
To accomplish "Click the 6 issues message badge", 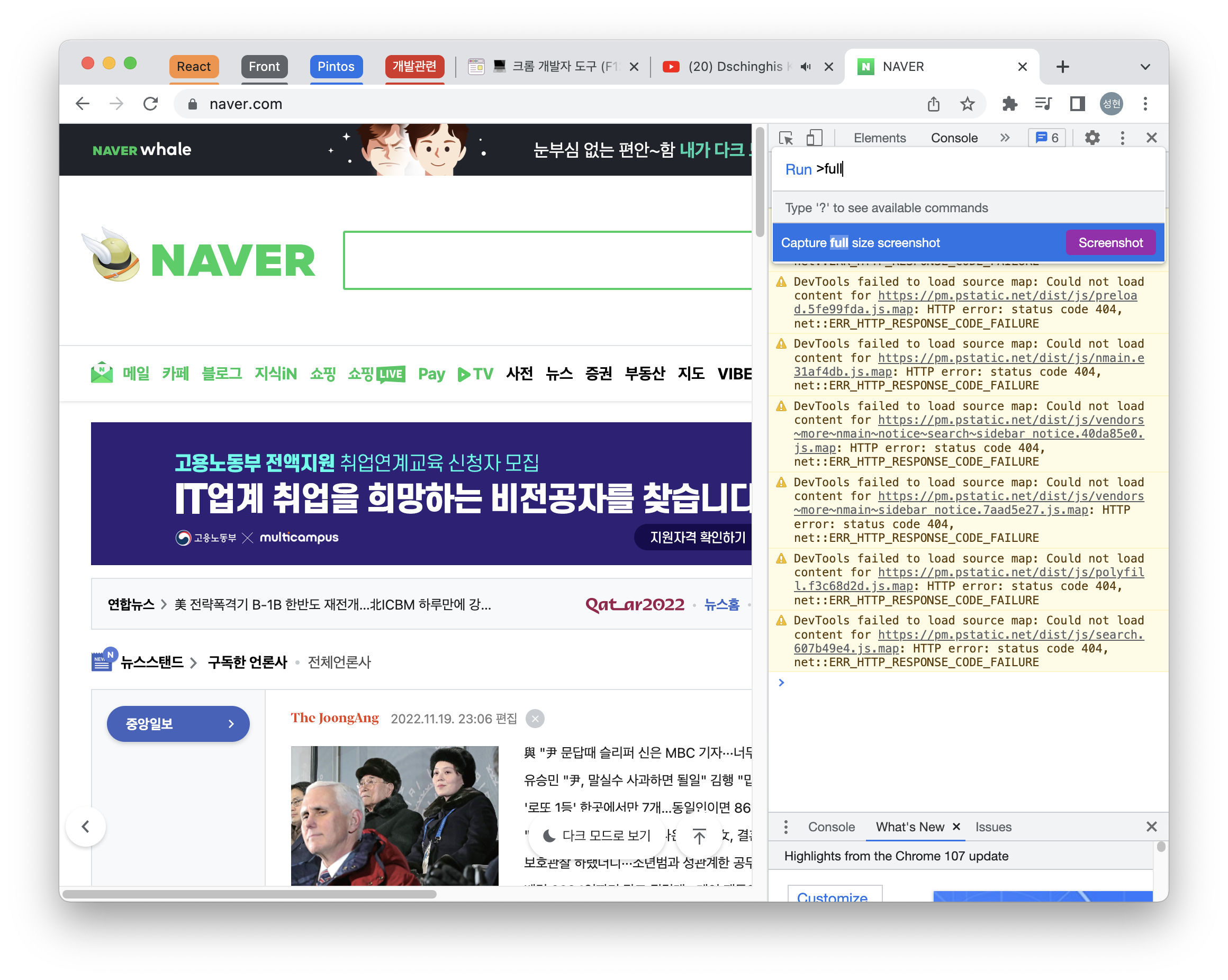I will click(1047, 138).
